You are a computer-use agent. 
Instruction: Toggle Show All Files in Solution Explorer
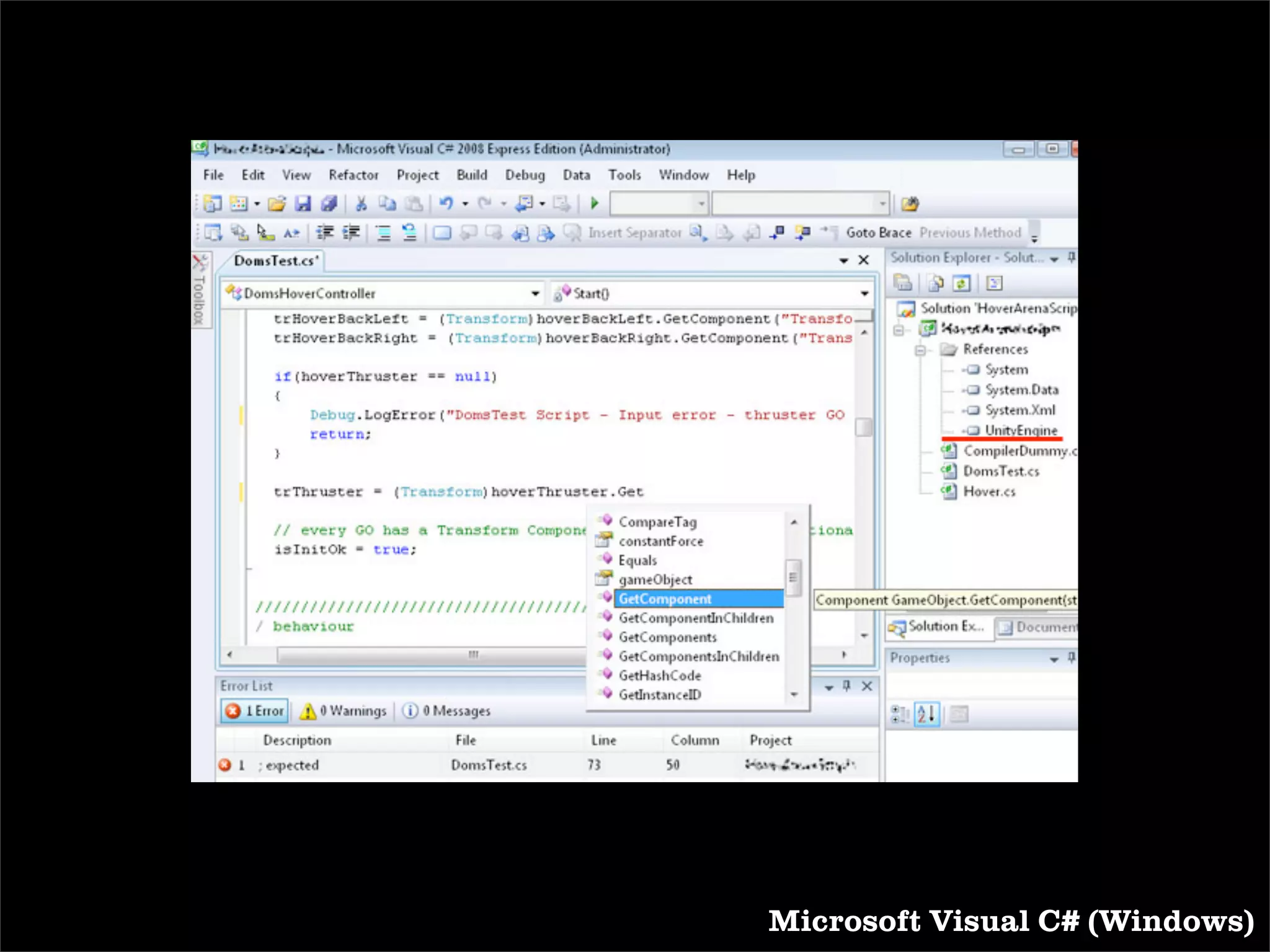(x=935, y=283)
